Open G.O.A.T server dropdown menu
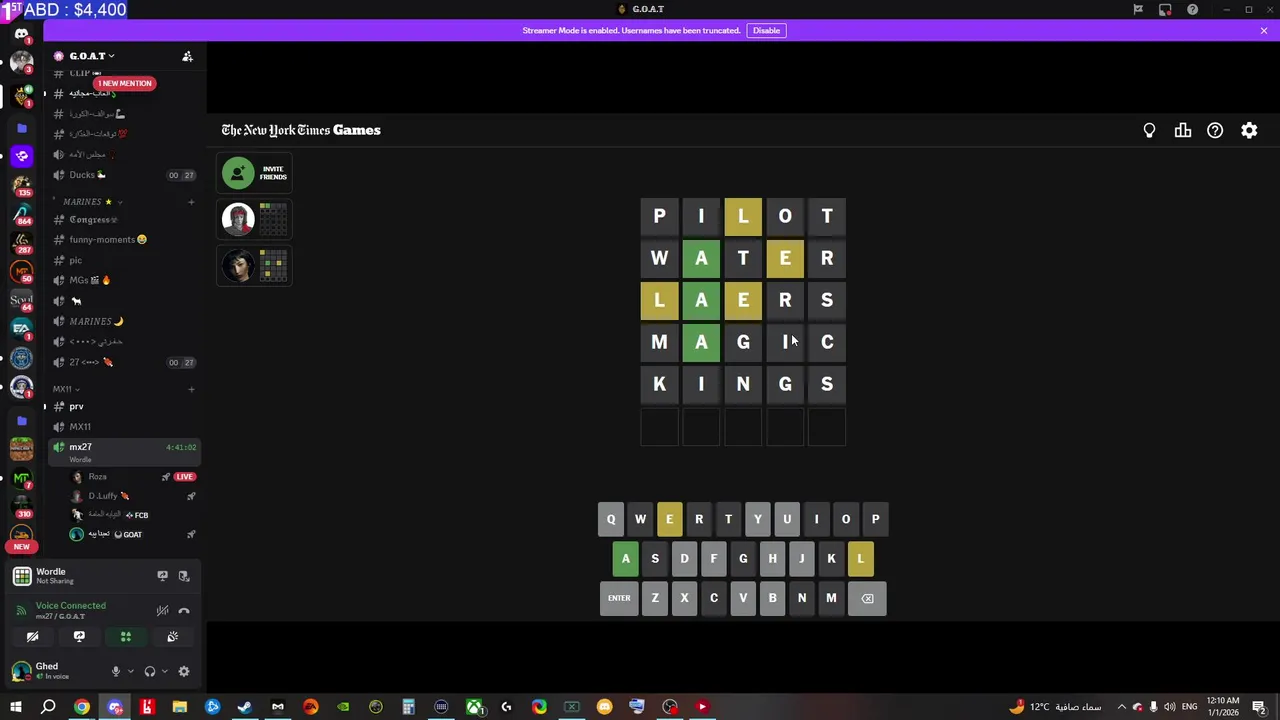 90,56
